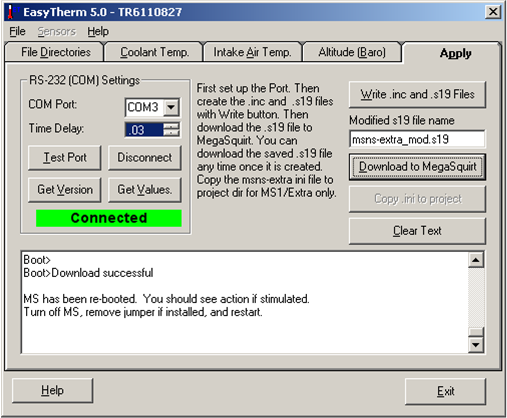Click 'Turn off MS, remove jumper' log line
The height and width of the screenshot is (418, 507).
[143, 312]
